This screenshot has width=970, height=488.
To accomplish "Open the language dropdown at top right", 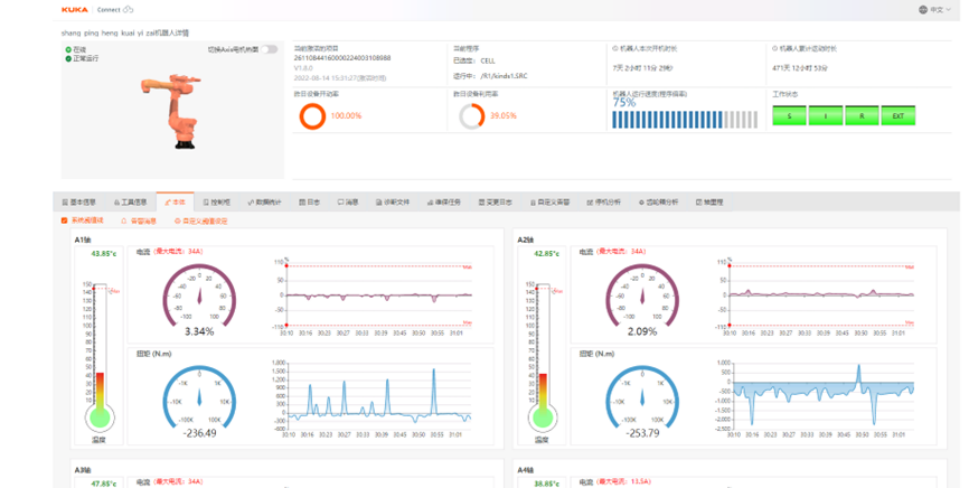I will [935, 9].
